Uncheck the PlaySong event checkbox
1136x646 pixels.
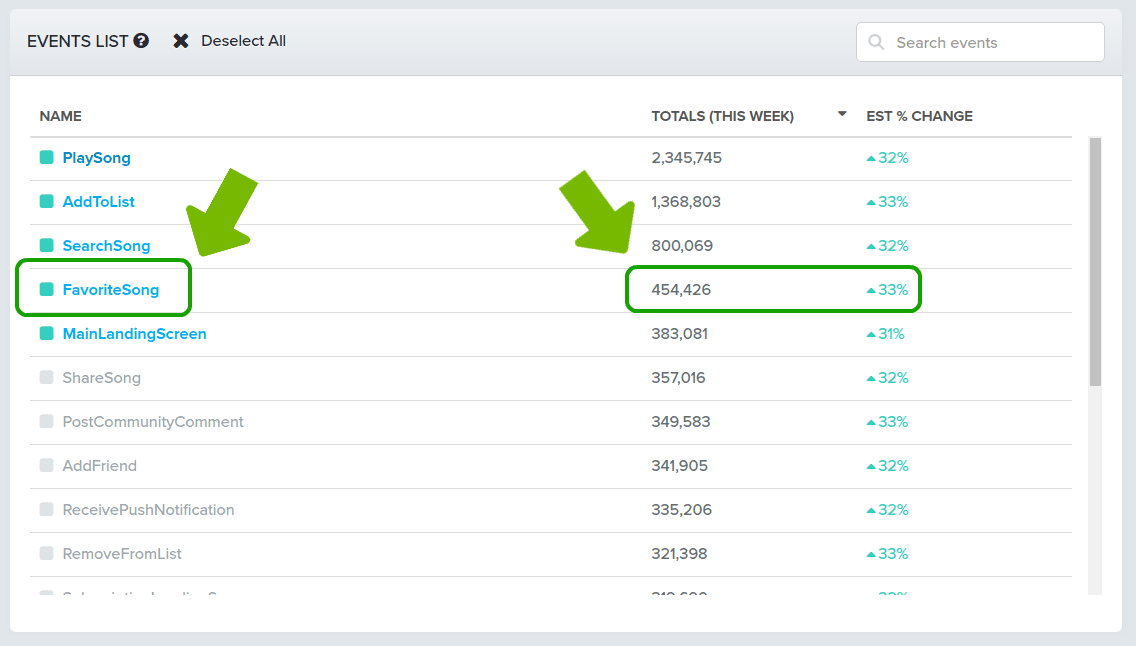(46, 157)
